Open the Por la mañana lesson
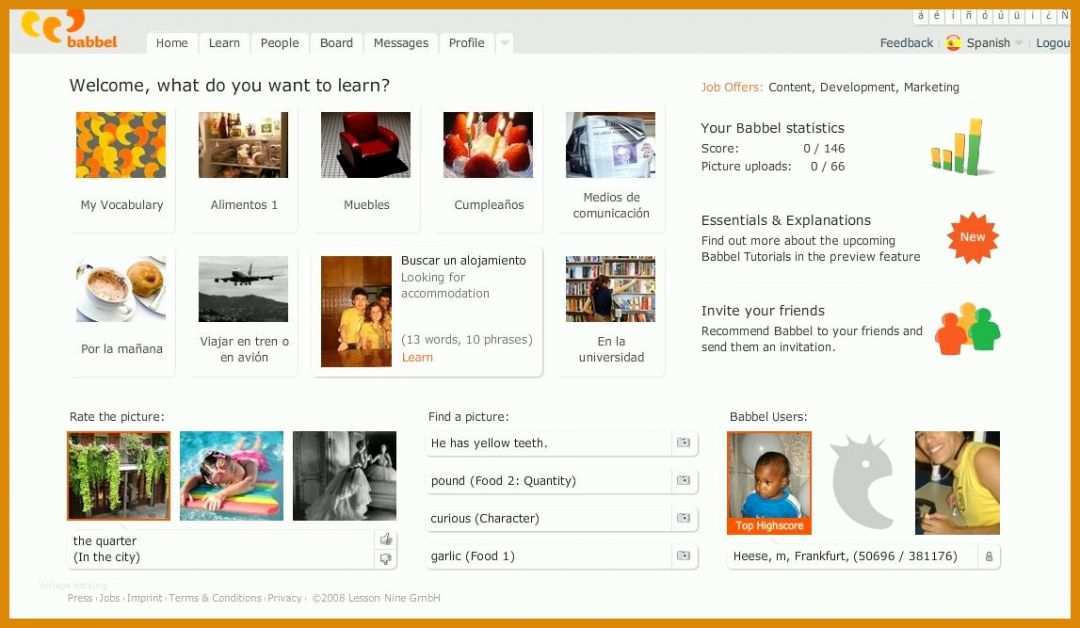1080x628 pixels. pos(121,312)
